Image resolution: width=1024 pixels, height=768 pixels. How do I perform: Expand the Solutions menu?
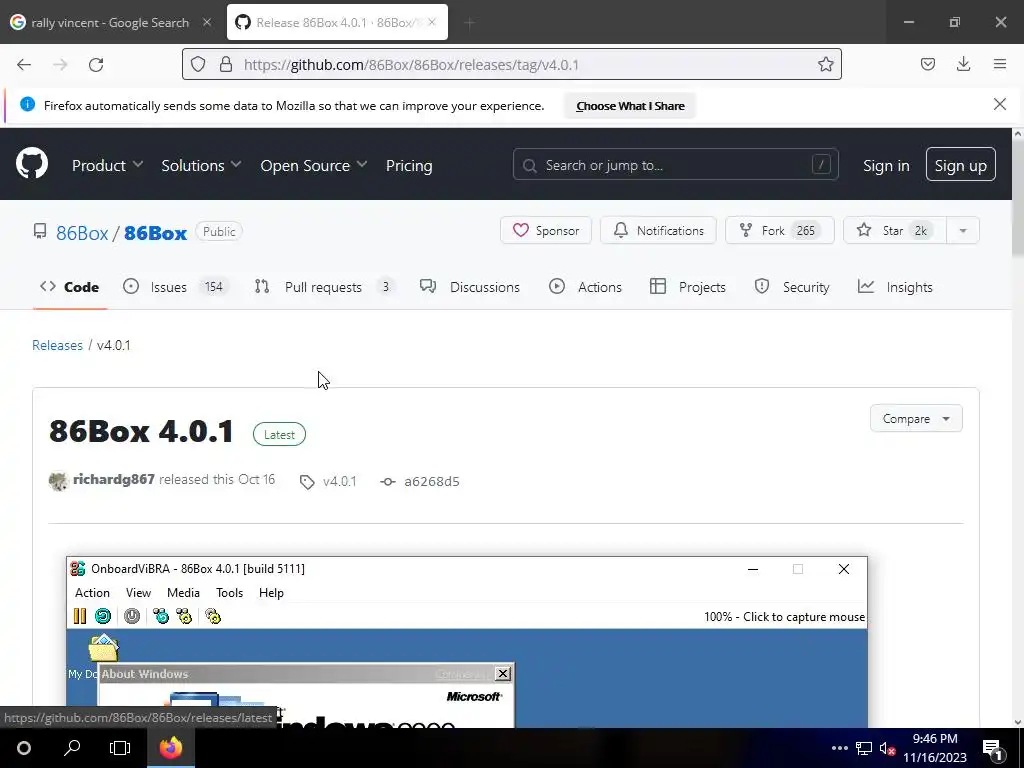[x=201, y=165]
